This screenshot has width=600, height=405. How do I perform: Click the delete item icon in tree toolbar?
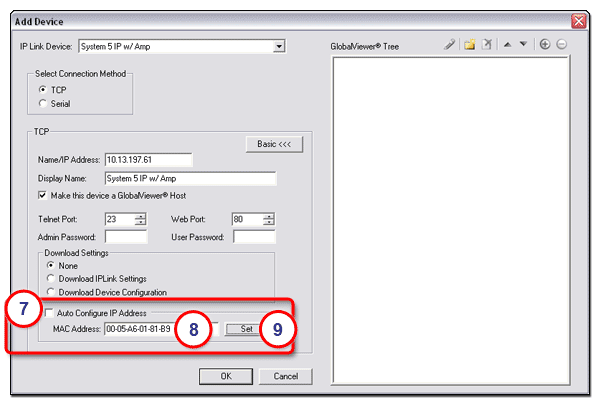(486, 46)
